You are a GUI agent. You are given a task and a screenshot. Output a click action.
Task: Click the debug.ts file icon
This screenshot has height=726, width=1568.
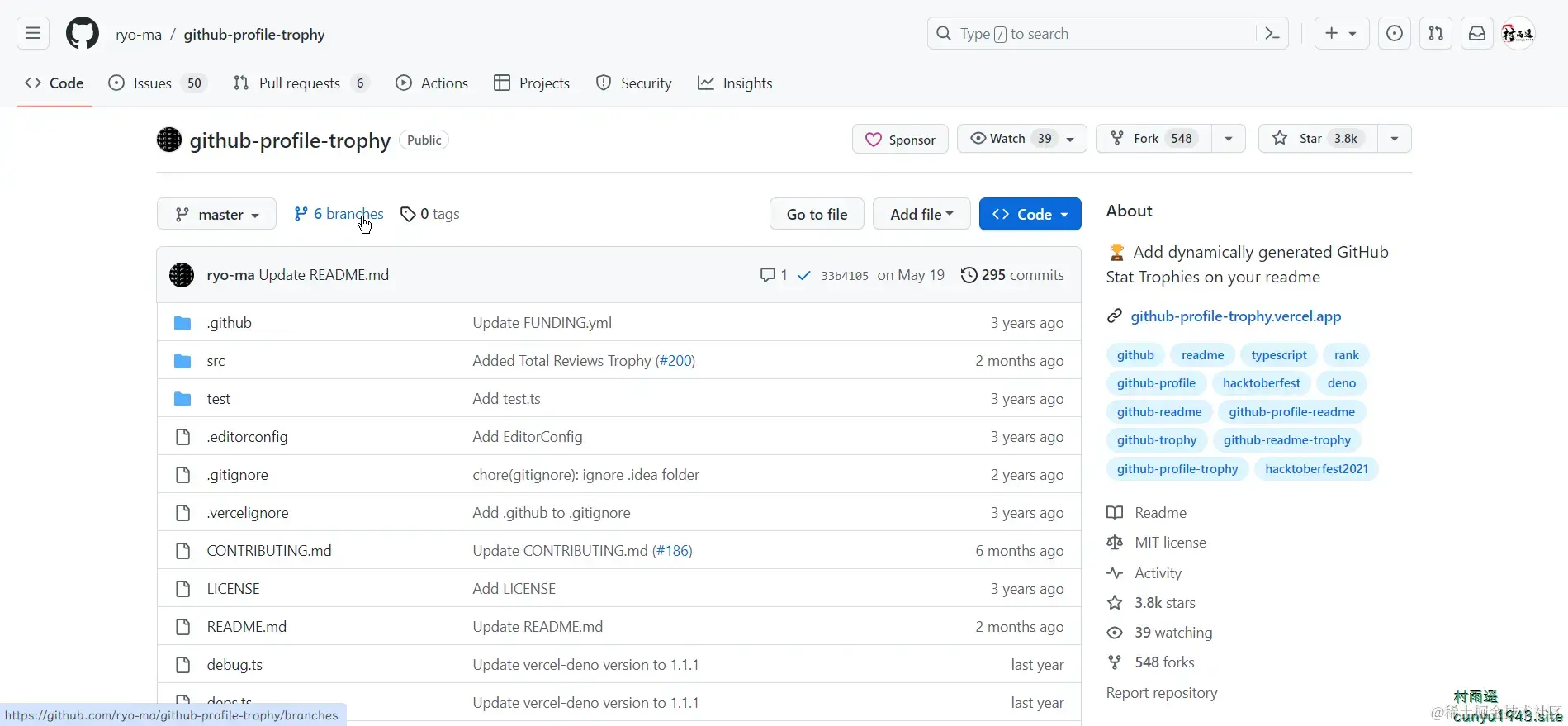tap(182, 665)
